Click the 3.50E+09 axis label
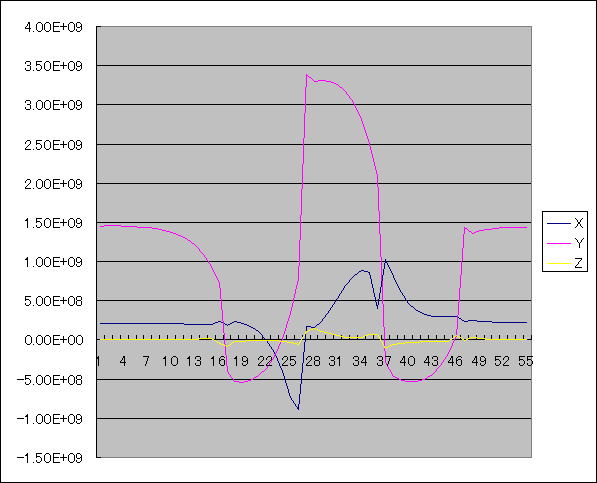Viewport: 597px width, 483px height. (x=53, y=66)
